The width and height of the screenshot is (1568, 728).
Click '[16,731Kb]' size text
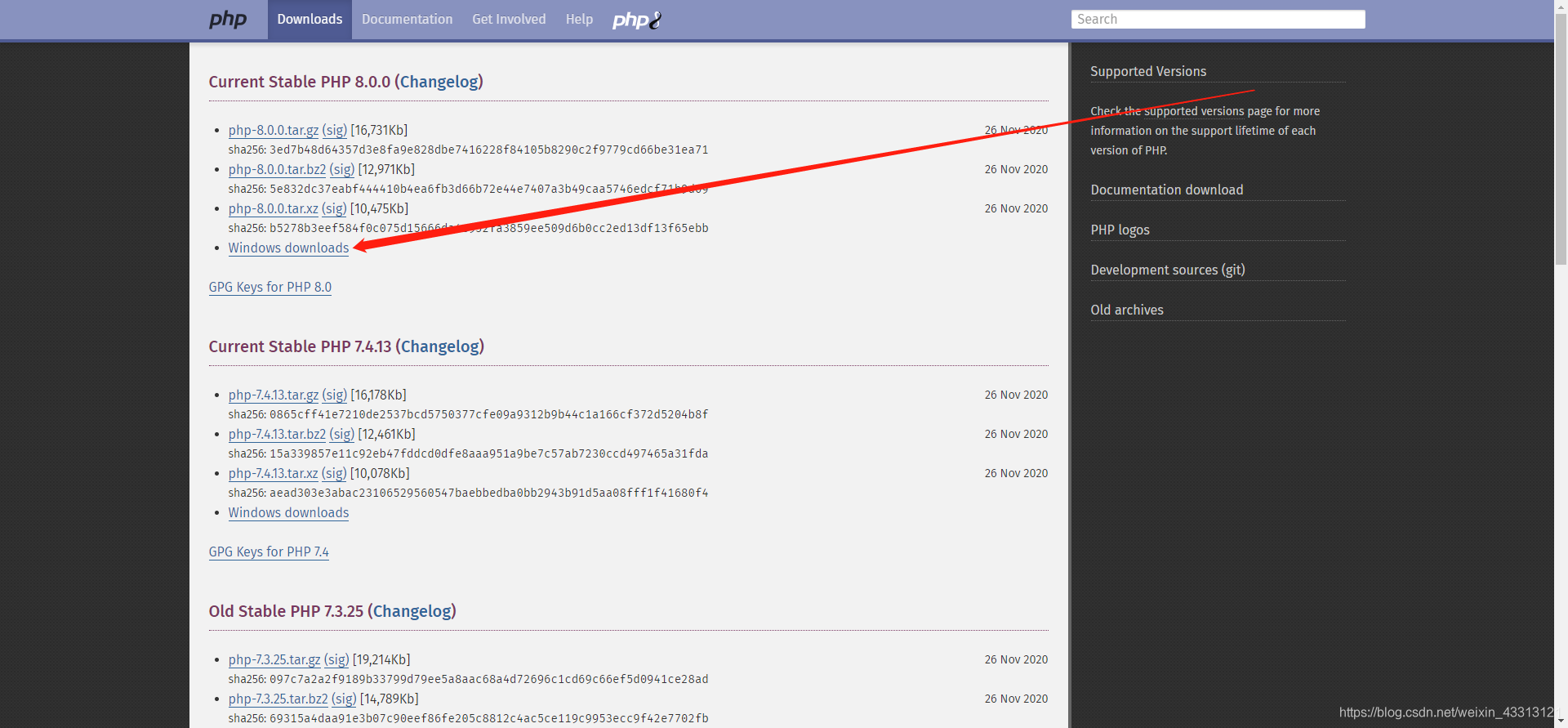[379, 130]
